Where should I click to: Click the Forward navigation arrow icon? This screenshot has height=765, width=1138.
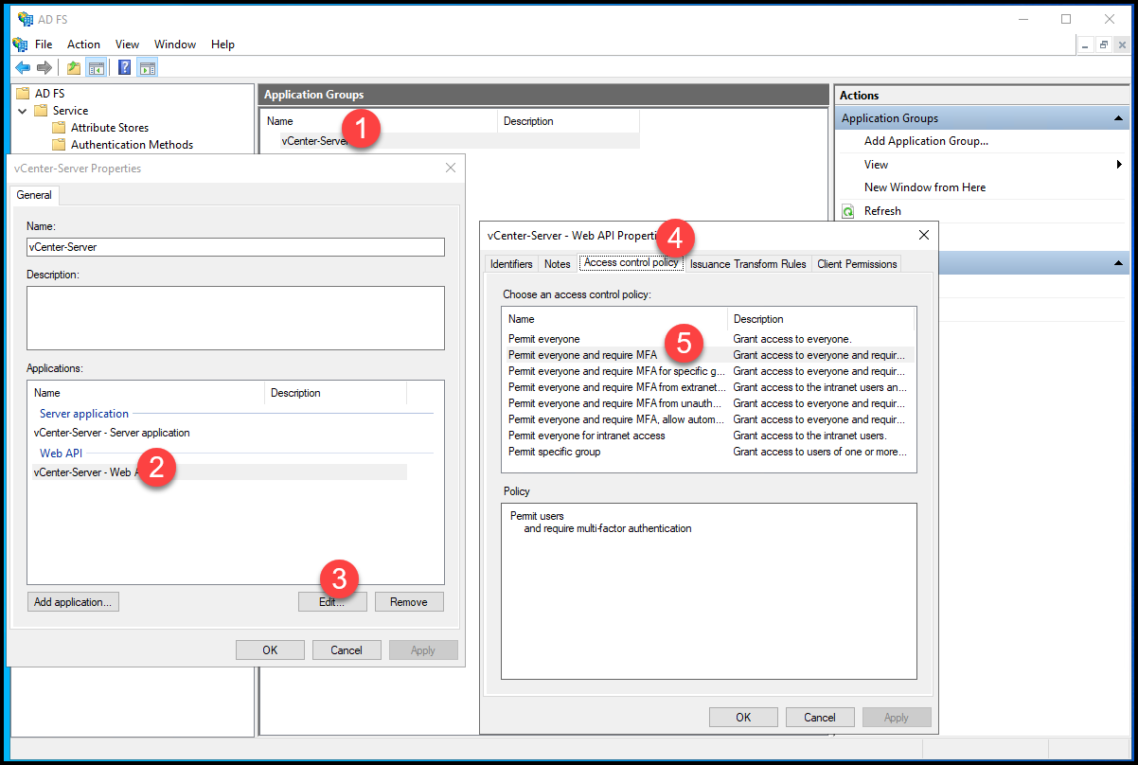click(46, 67)
